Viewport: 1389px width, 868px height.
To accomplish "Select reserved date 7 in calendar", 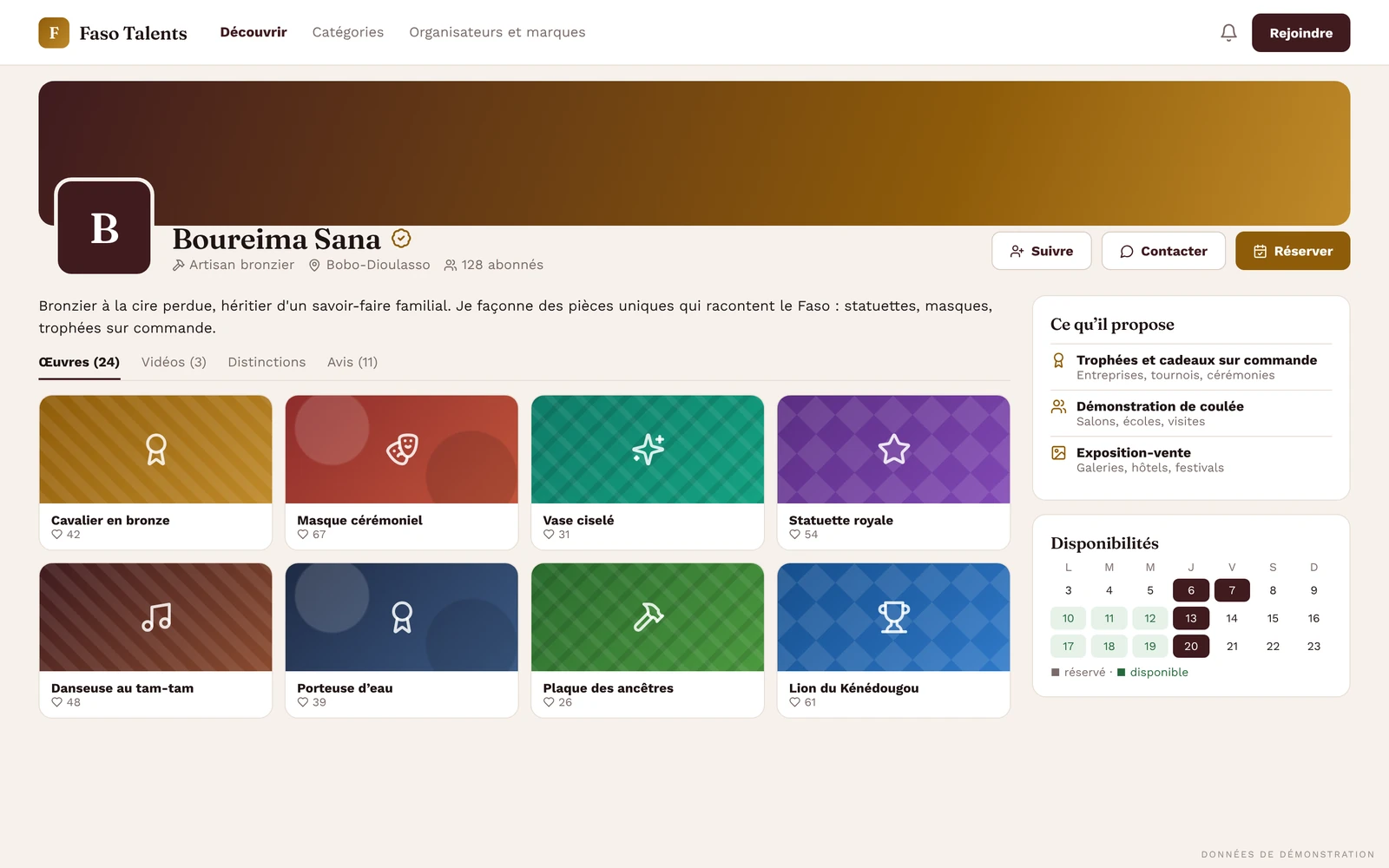I will click(1232, 590).
